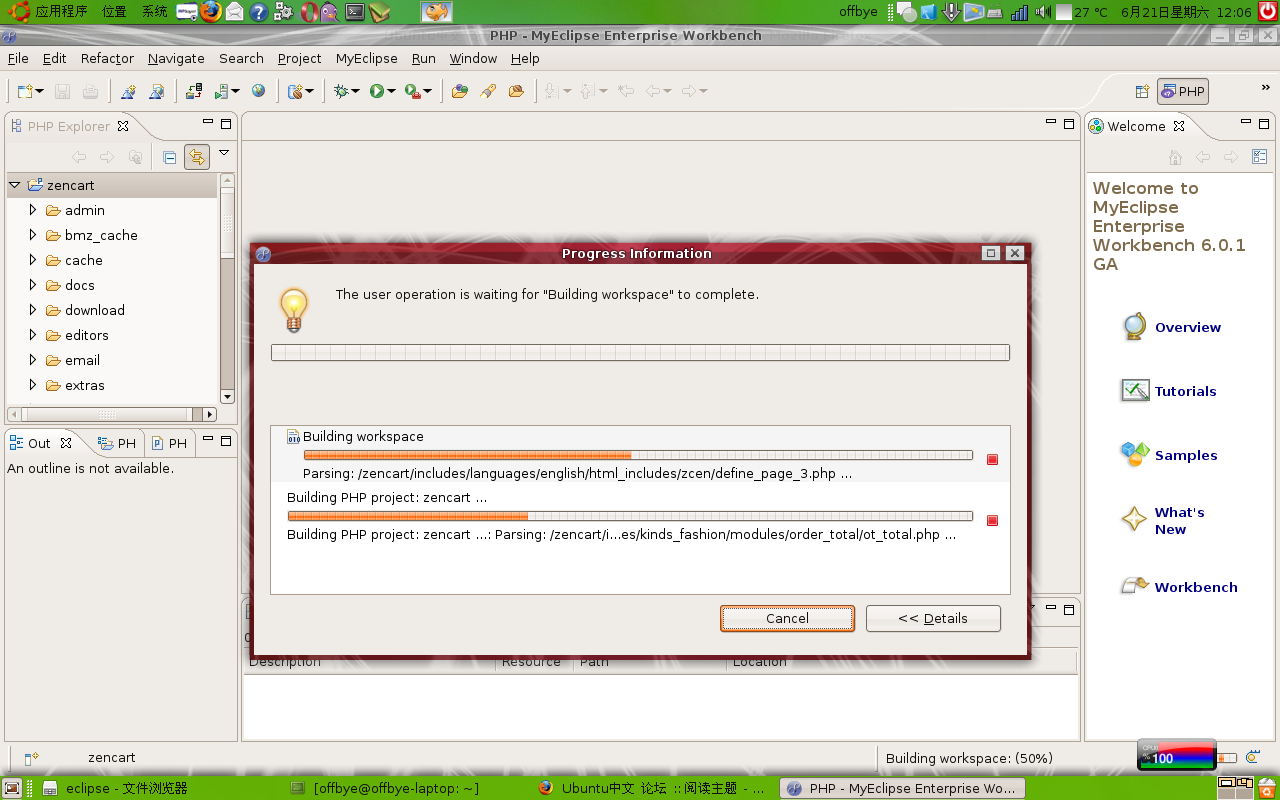Click the deploy to server toolbar icon
The width and height of the screenshot is (1280, 800).
194,91
